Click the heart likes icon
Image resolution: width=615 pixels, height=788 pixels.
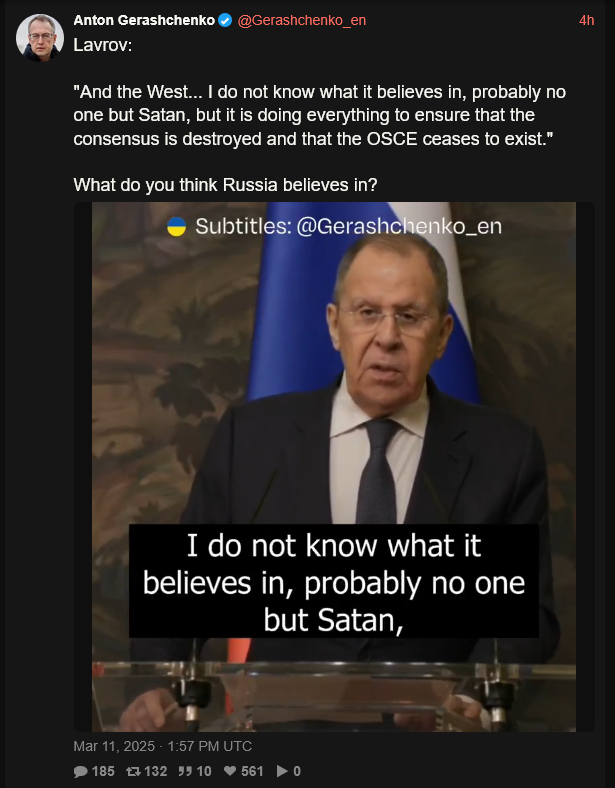pos(230,771)
